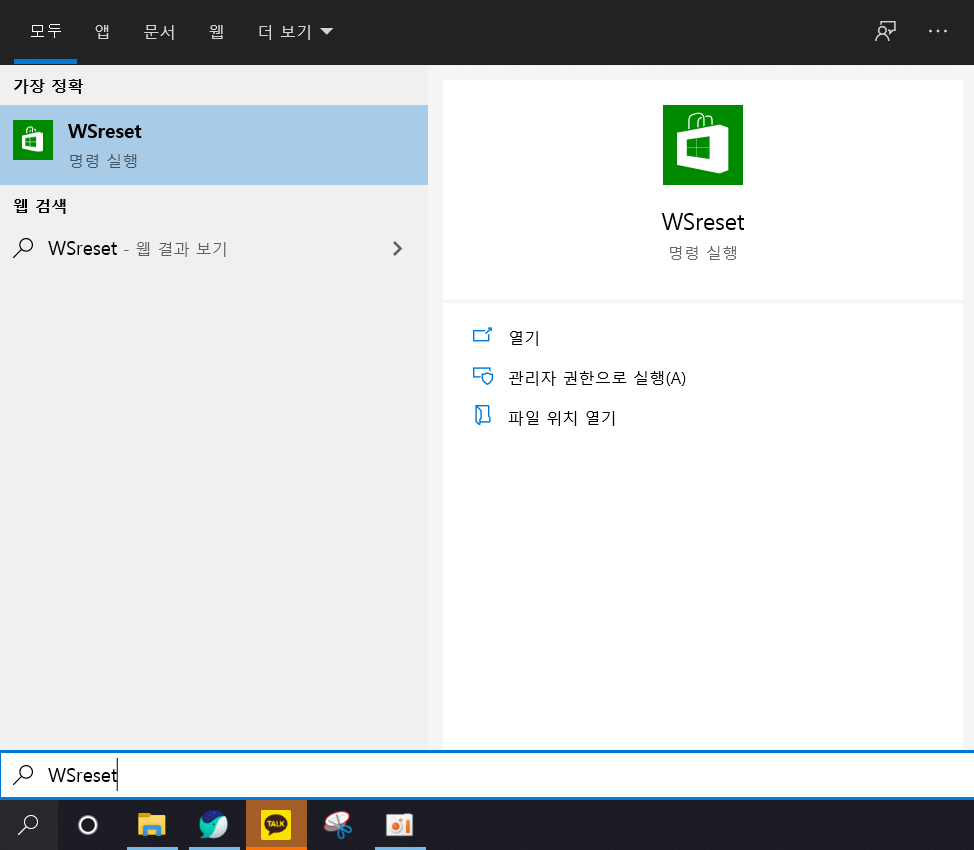Viewport: 974px width, 850px height.
Task: Click the WSreset title in preview pane
Action: click(703, 222)
